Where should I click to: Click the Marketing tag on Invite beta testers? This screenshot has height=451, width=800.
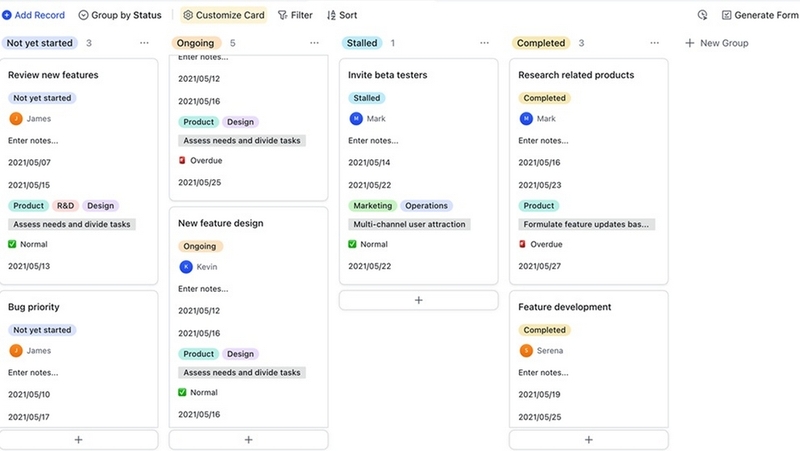coord(373,206)
